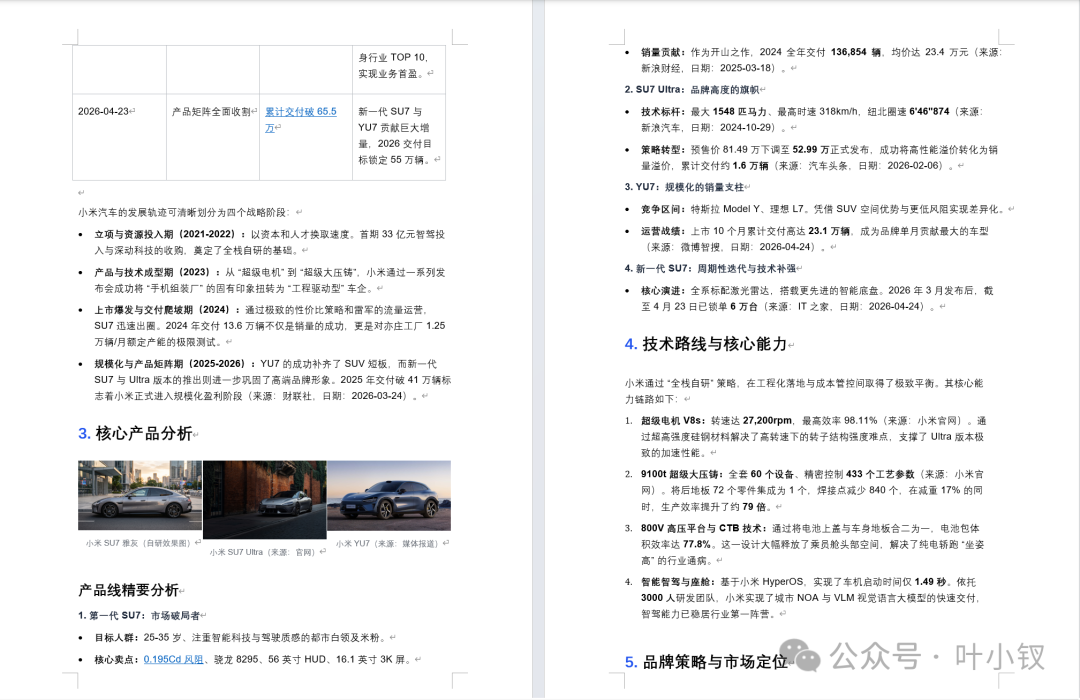Image resolution: width=1080 pixels, height=700 pixels.
Task: Select the 小米 SU7 雅灰 car image
Action: pos(140,495)
